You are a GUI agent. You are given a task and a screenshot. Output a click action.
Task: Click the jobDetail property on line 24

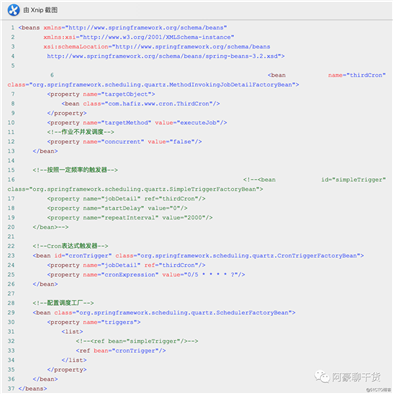click(x=126, y=265)
